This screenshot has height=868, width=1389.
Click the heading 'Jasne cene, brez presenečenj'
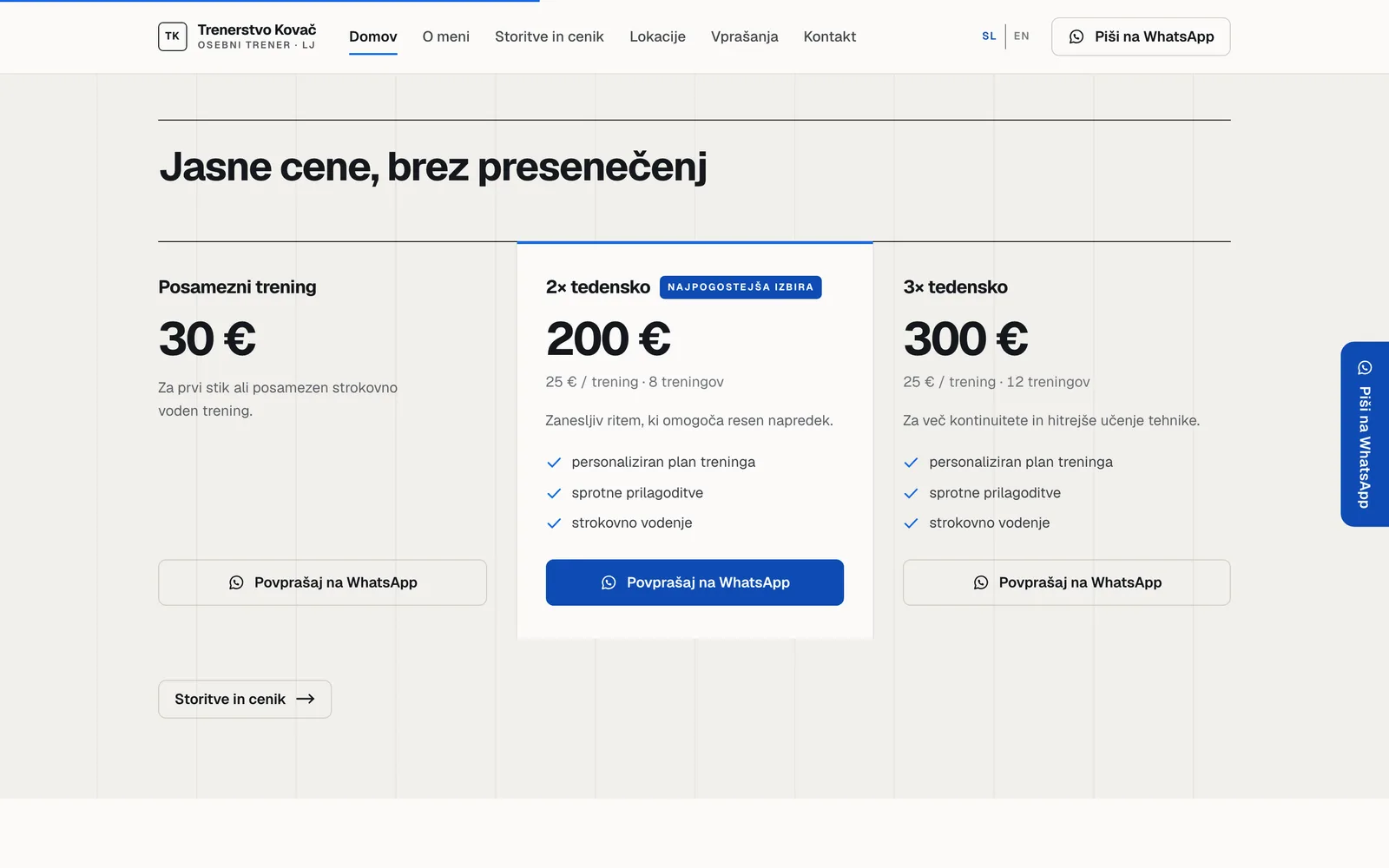tap(433, 167)
